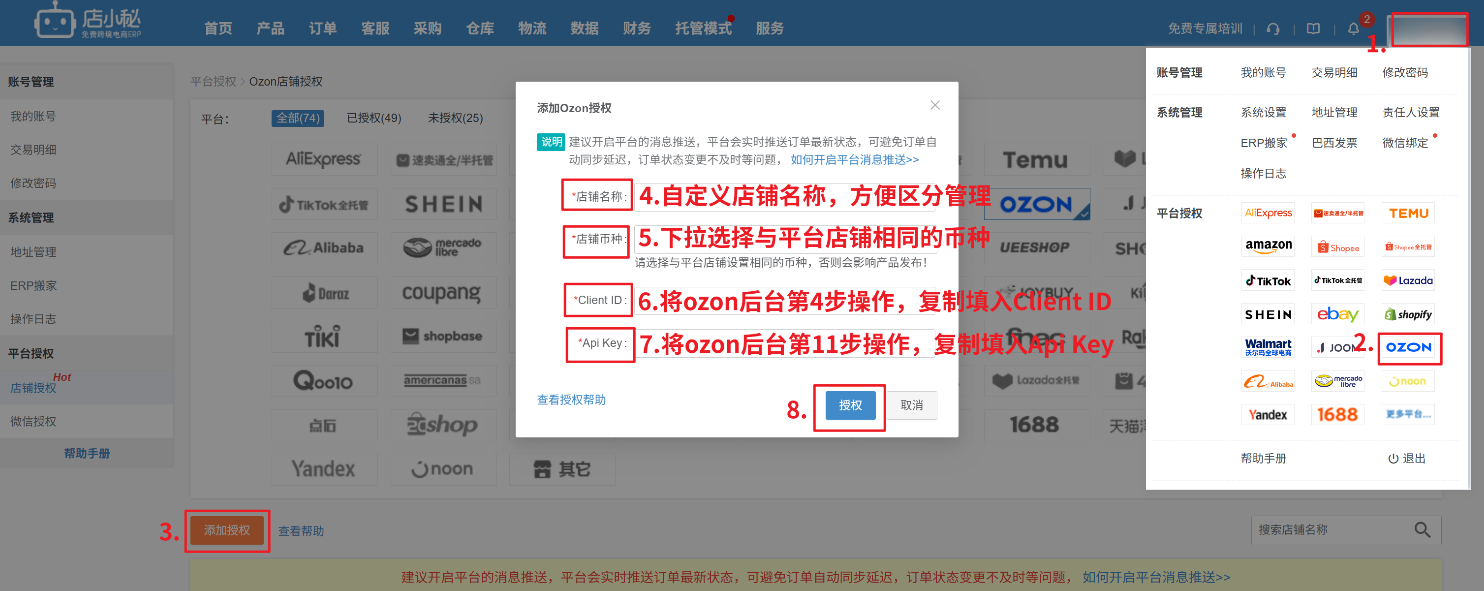Open the 物流 top menu
Screen dimensions: 1484x591
pos(532,28)
